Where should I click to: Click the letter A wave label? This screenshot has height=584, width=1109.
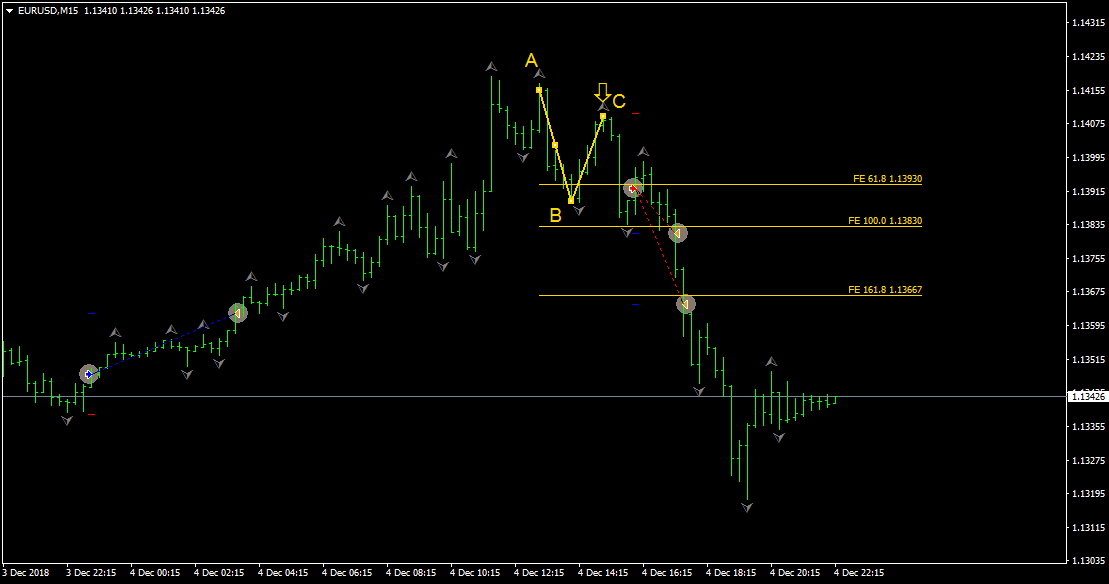click(531, 61)
